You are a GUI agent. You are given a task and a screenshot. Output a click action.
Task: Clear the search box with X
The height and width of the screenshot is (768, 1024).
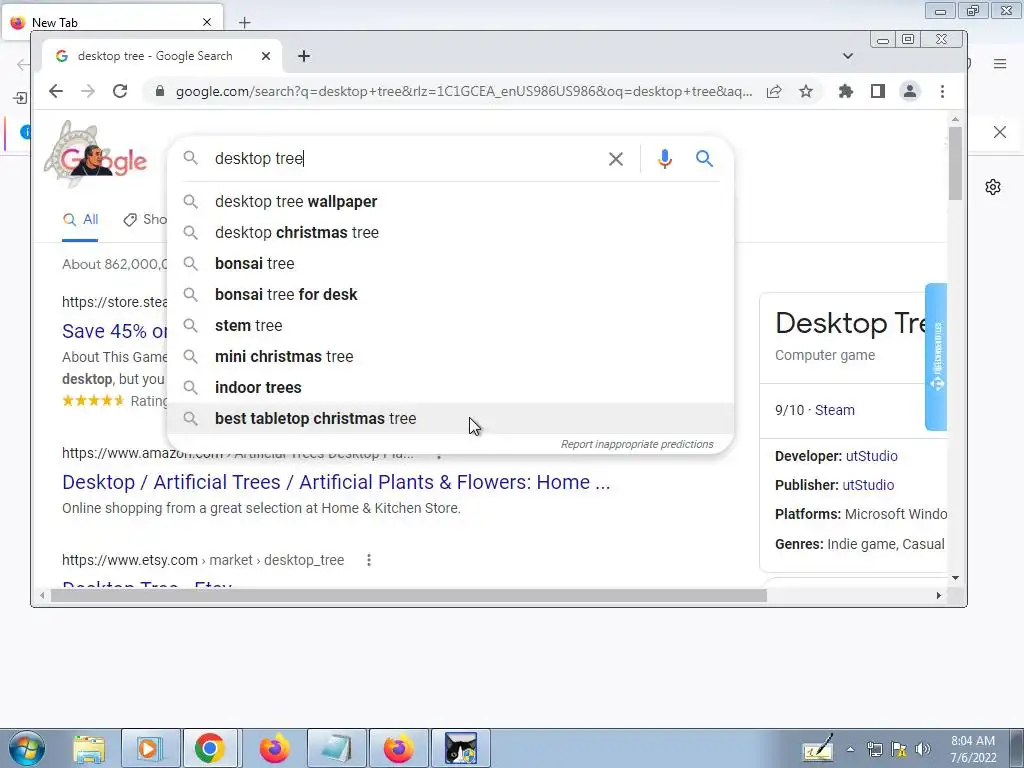616,159
